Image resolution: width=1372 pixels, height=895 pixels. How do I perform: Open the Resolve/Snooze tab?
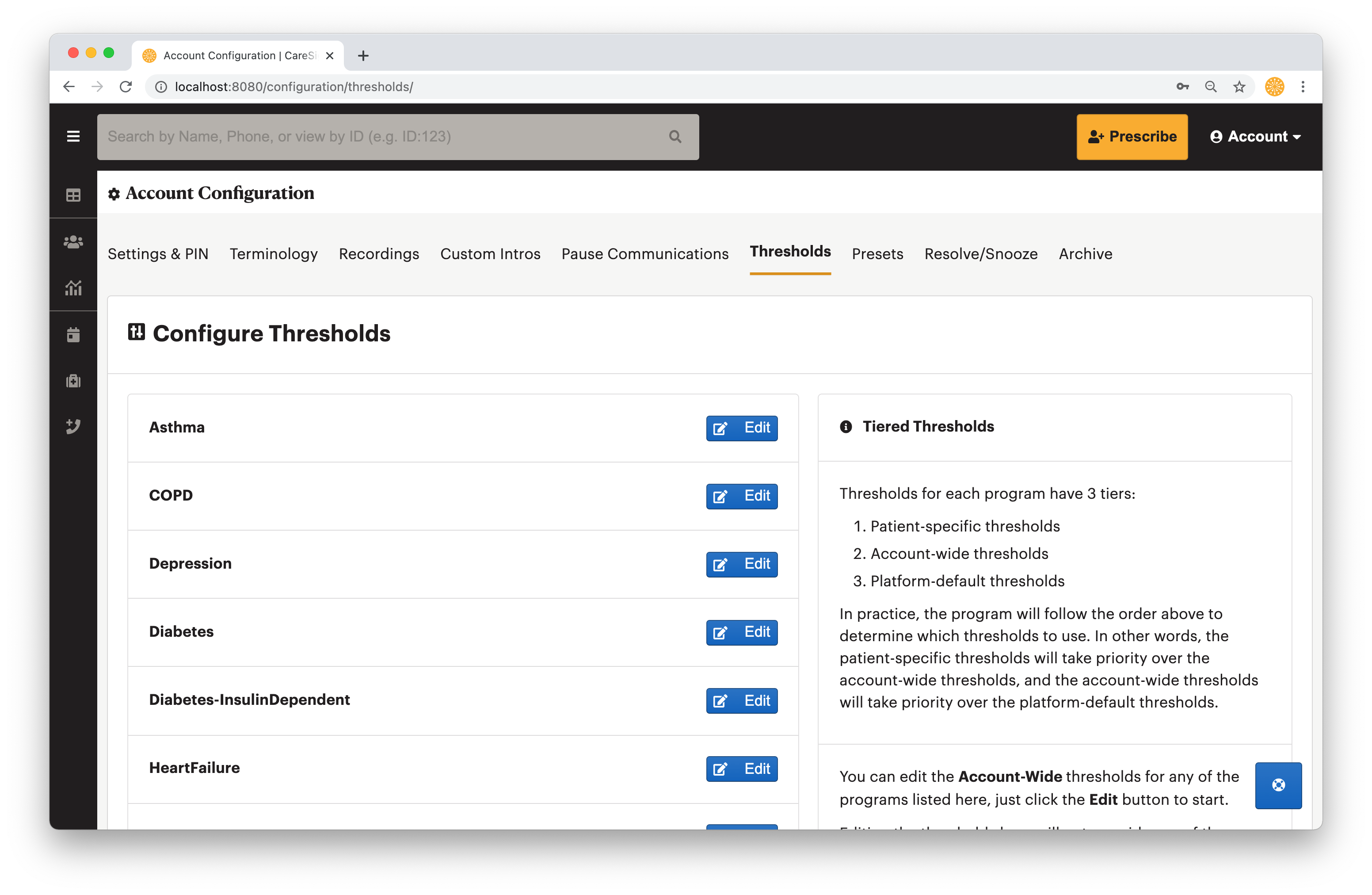[x=980, y=254]
